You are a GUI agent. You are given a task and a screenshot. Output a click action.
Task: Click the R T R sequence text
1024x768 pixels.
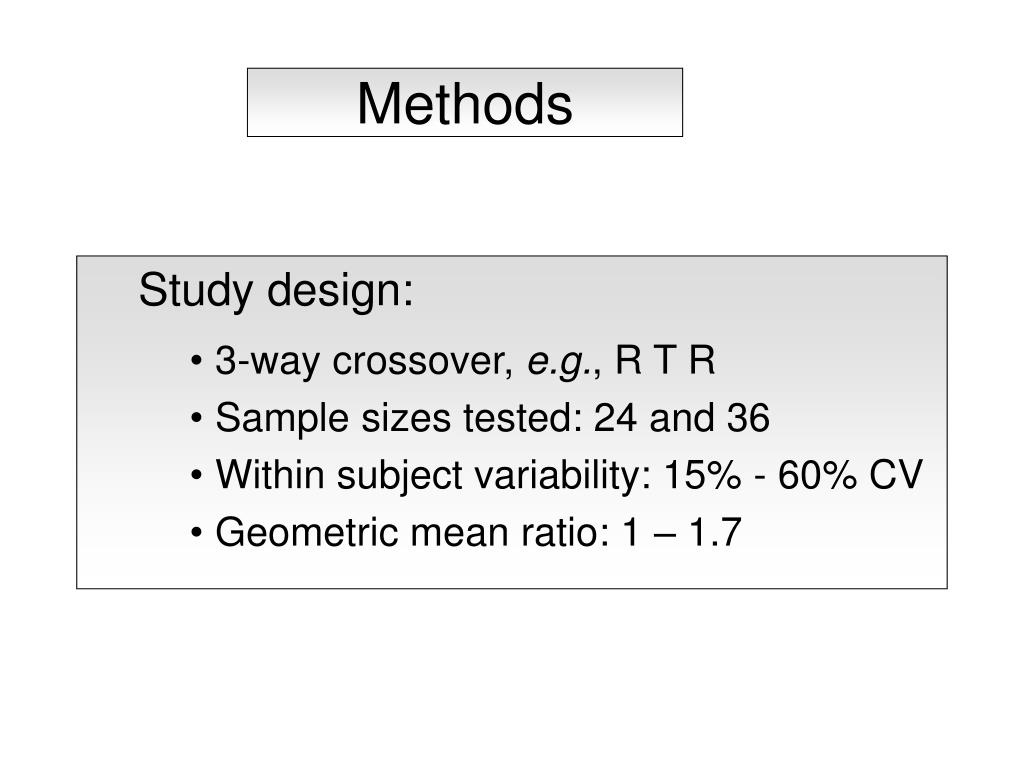point(665,360)
